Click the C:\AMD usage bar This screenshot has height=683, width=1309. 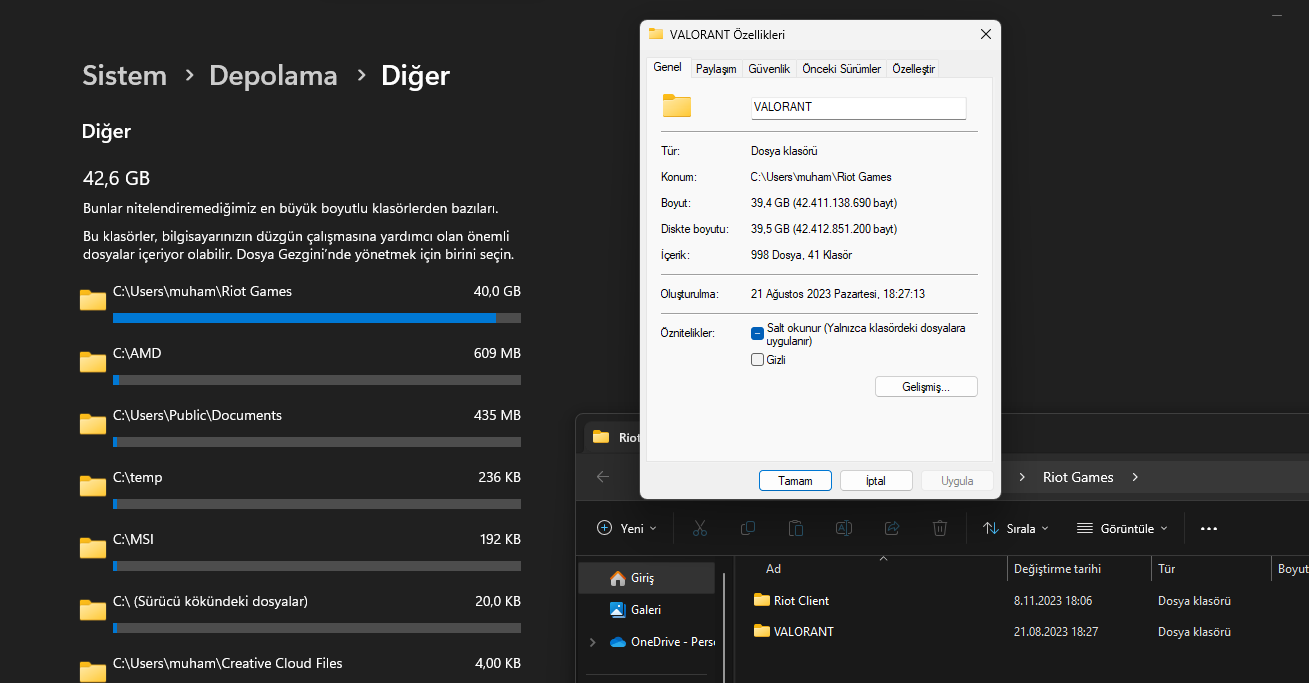(317, 380)
